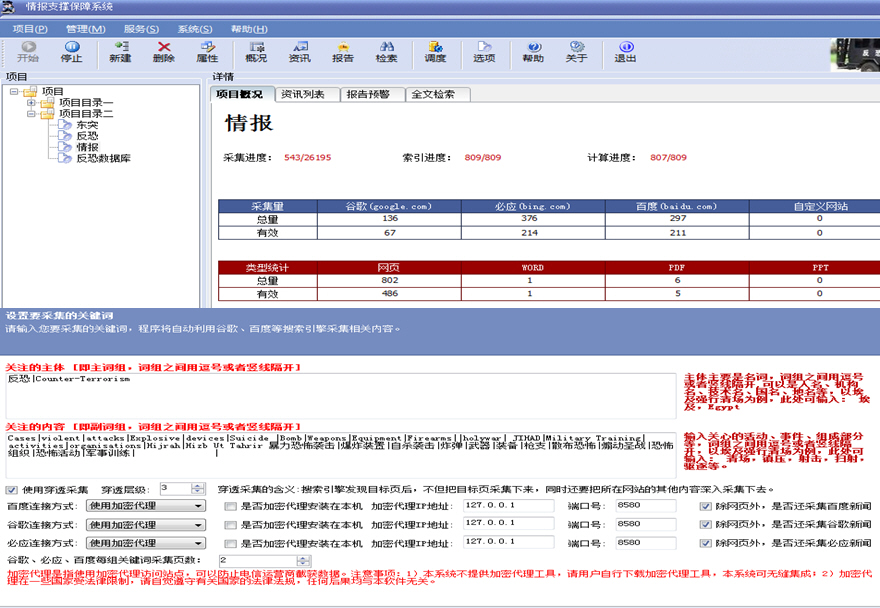Viewport: 880px width, 608px height.
Task: Select the 东突 tree item
Action: (x=87, y=125)
